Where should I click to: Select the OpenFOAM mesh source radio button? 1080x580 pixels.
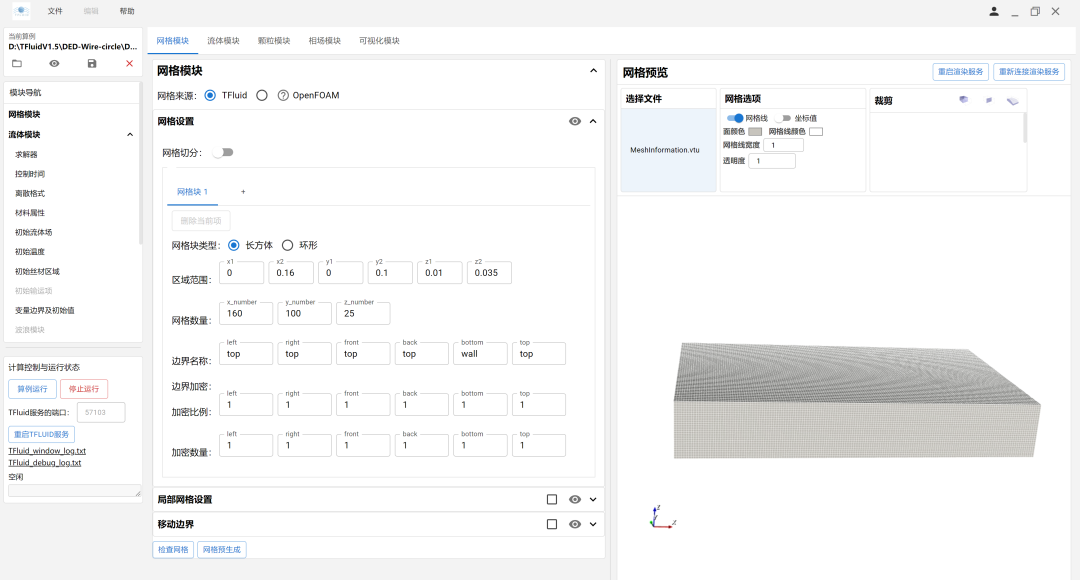(x=262, y=95)
